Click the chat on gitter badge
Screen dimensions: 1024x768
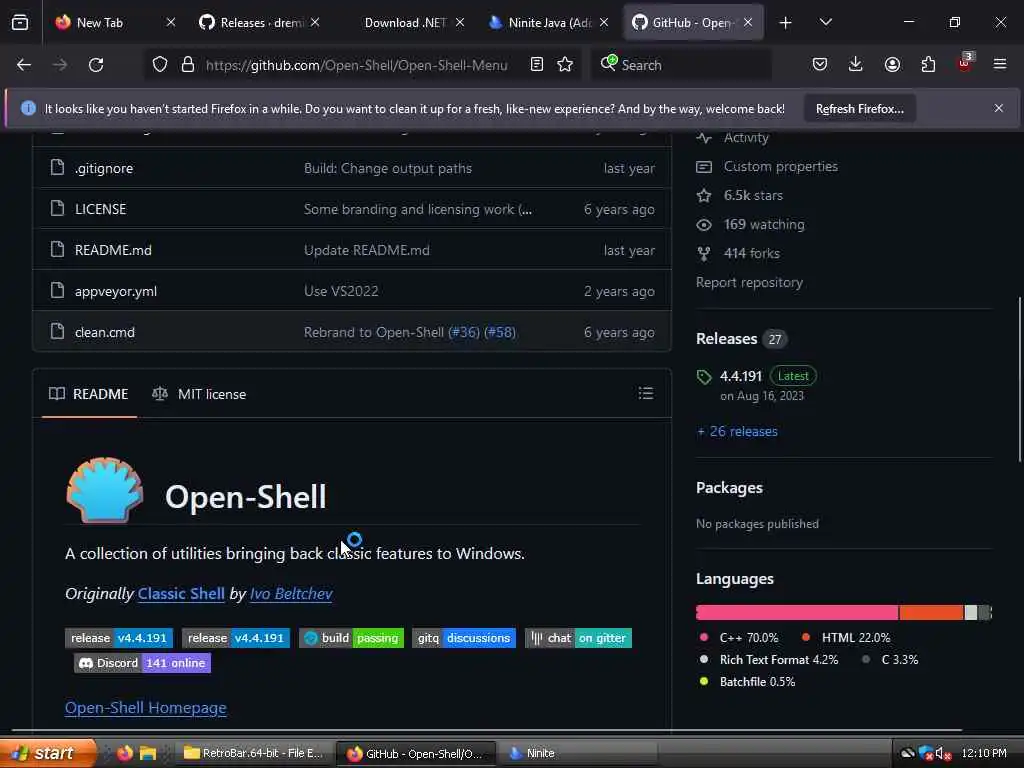(578, 638)
